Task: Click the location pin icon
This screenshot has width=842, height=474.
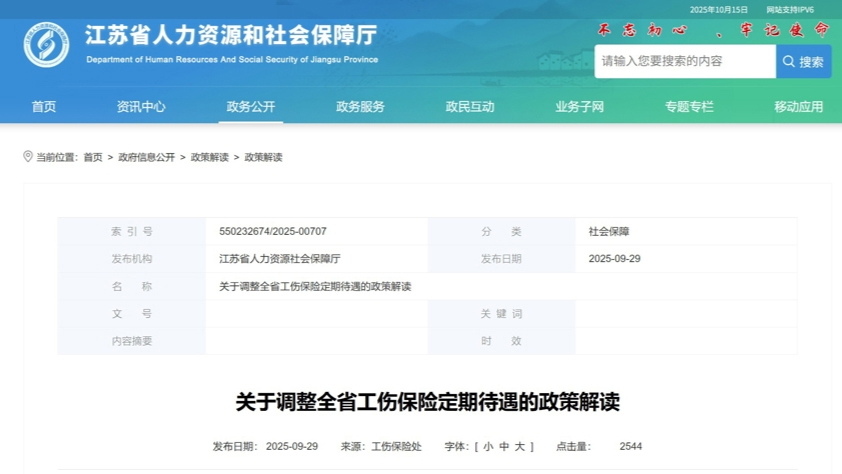Action: pyautogui.click(x=28, y=157)
